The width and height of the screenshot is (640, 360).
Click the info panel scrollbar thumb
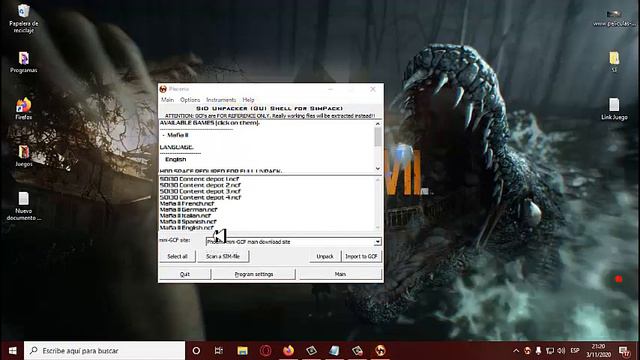[378, 136]
